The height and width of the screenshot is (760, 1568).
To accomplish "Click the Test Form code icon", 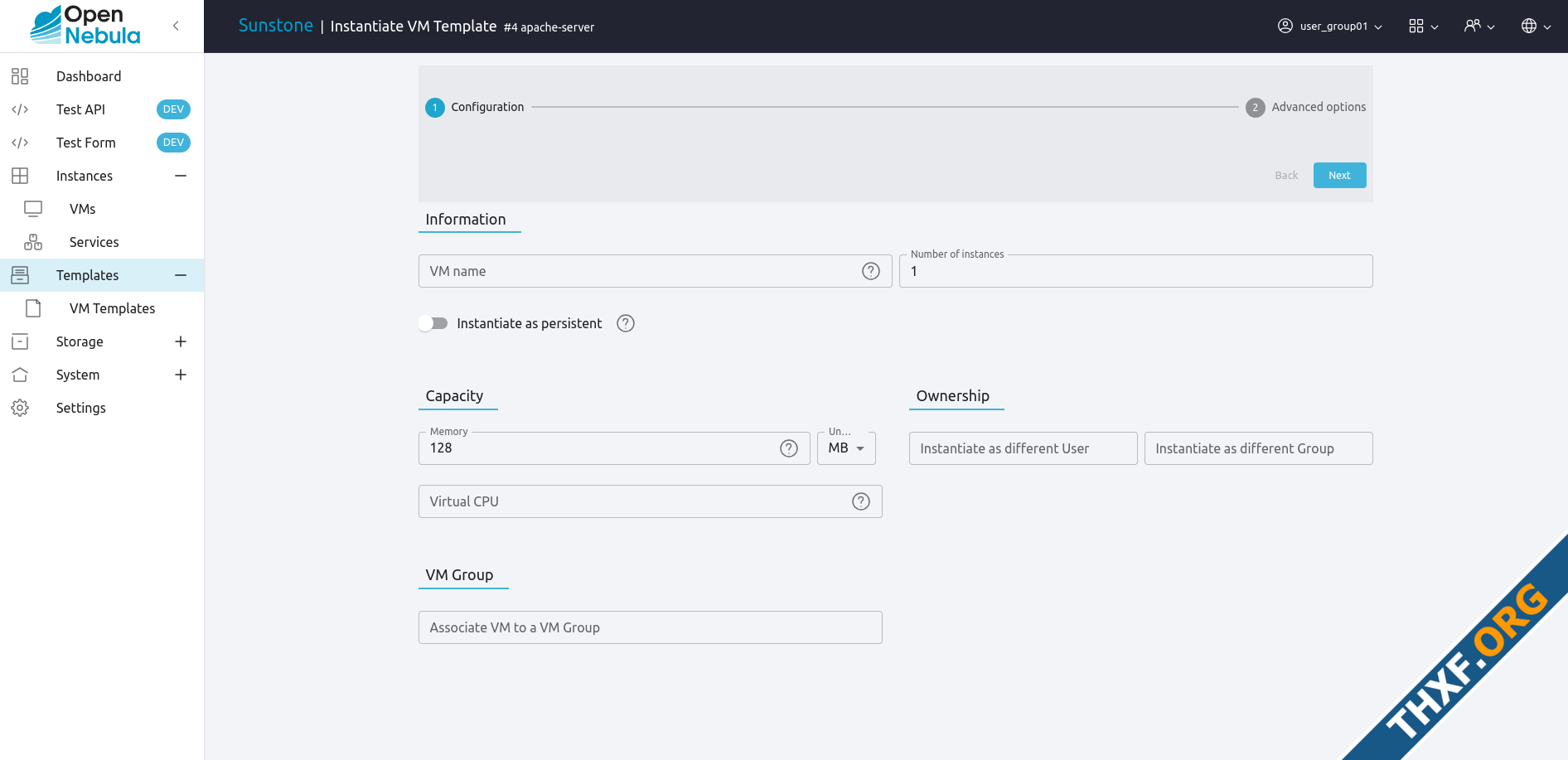I will coord(20,143).
